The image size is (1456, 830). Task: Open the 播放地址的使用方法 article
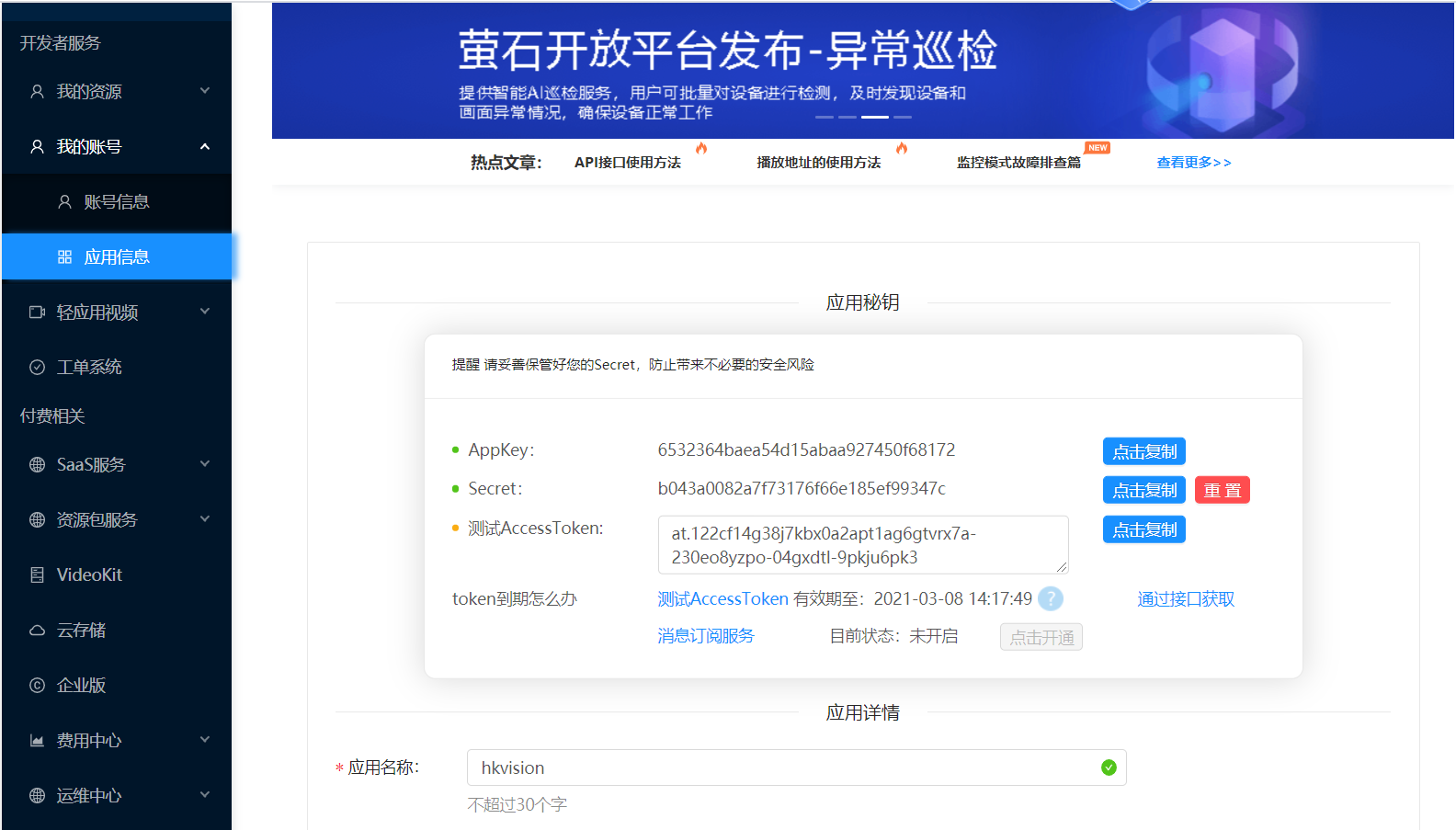819,163
